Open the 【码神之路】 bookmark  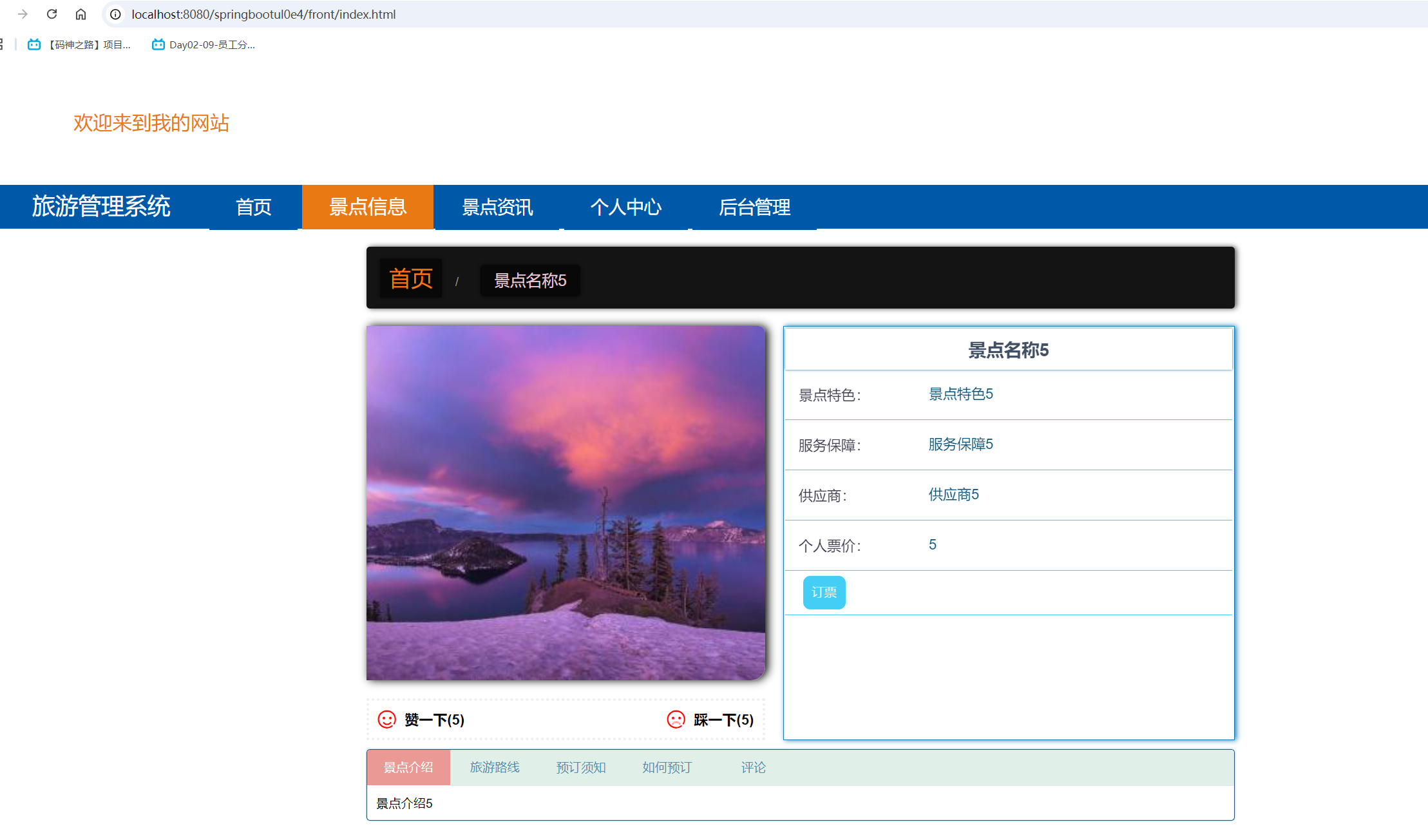80,44
